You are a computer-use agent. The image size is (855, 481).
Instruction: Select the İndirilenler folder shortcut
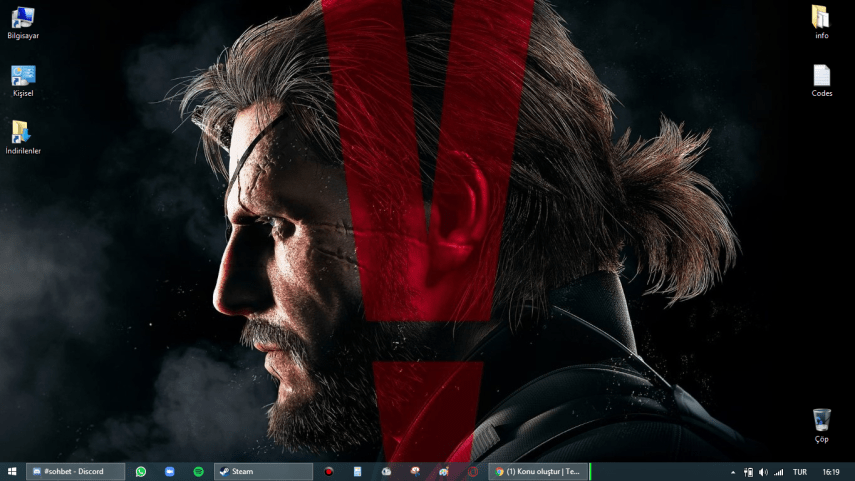tap(23, 137)
